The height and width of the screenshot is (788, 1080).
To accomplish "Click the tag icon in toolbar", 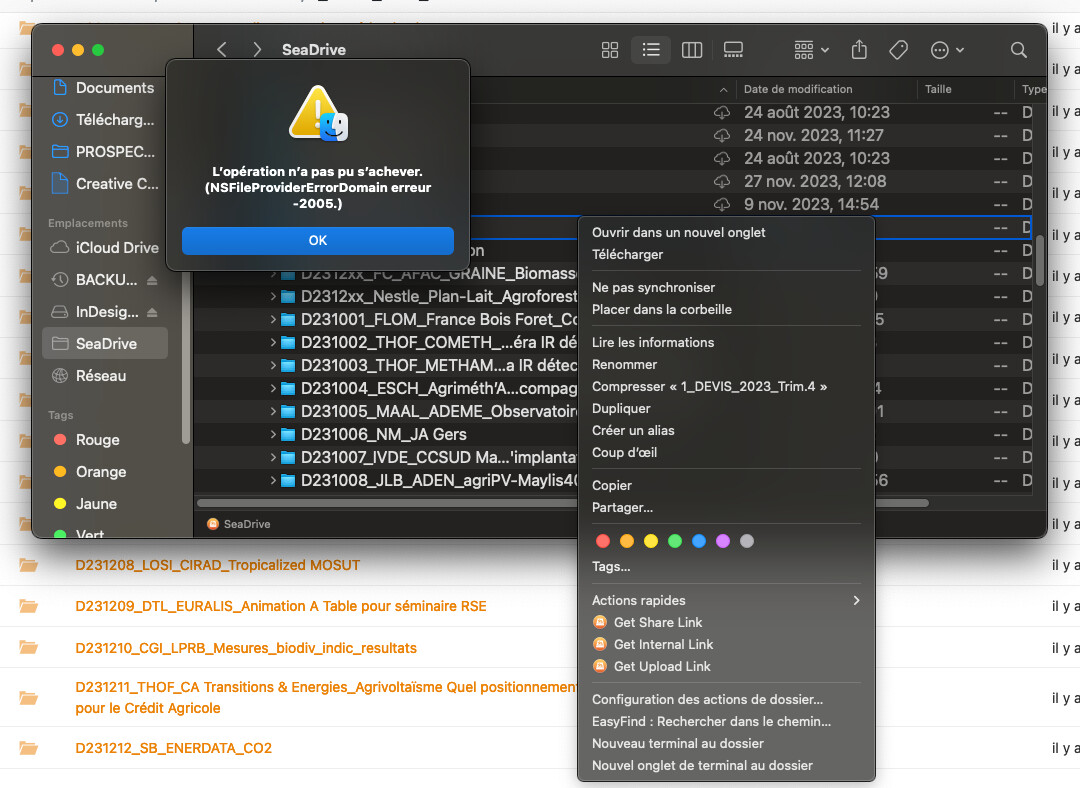I will 898,50.
